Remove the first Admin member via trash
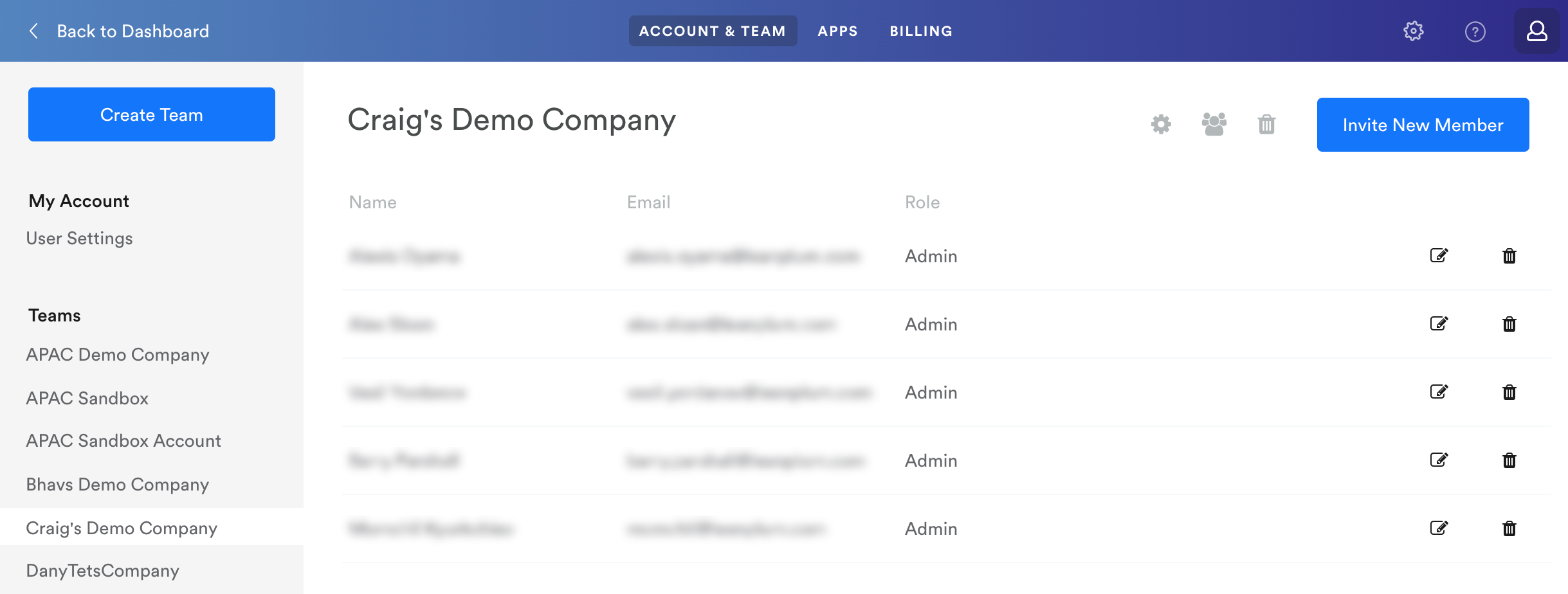Image resolution: width=1568 pixels, height=594 pixels. 1509,256
